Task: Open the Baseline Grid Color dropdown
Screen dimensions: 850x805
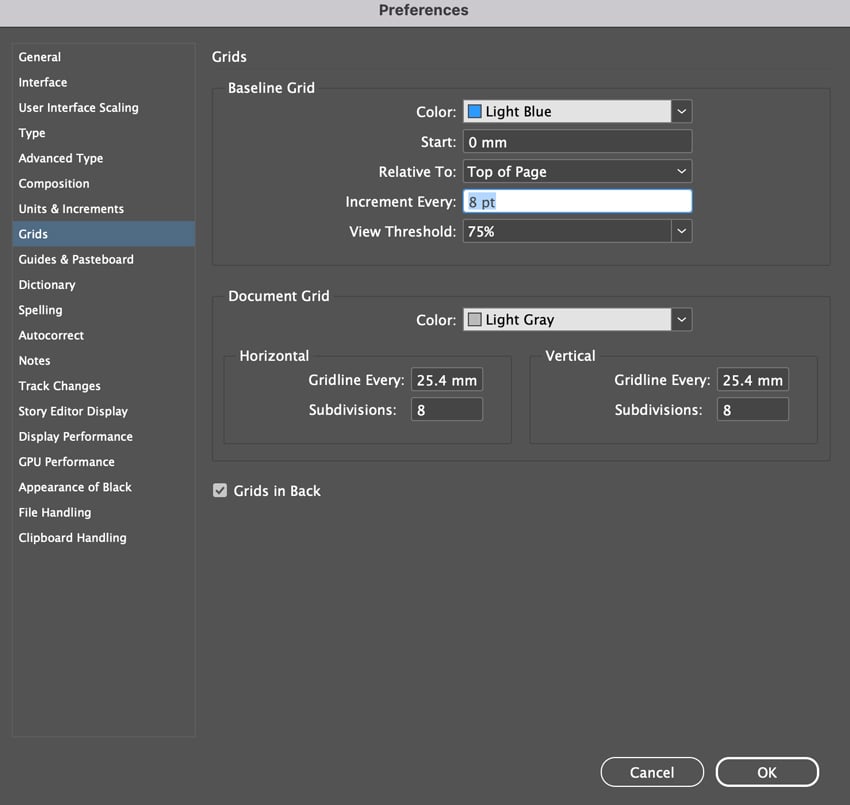Action: (x=681, y=112)
